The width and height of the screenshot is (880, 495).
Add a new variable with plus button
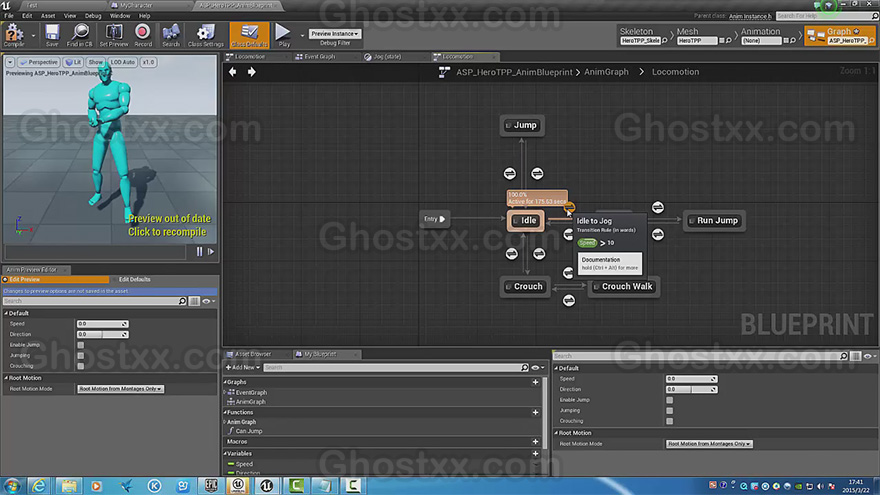(x=535, y=453)
